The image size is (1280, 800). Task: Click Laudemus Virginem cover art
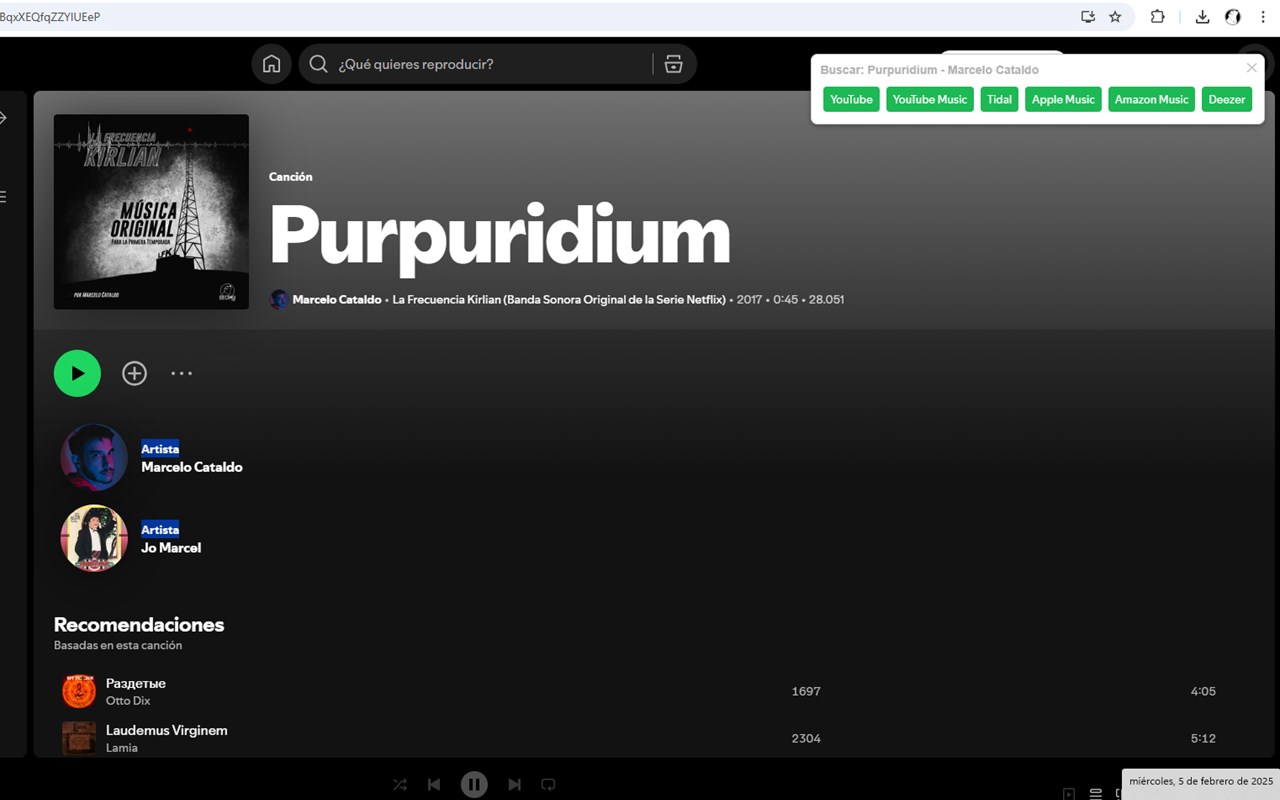tap(79, 738)
